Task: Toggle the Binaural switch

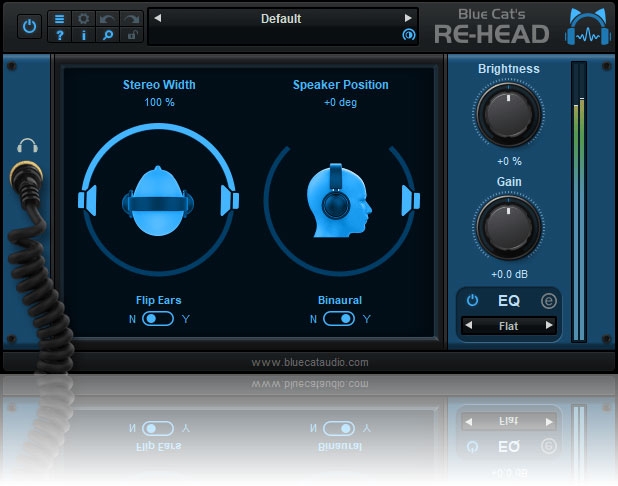Action: [x=339, y=319]
